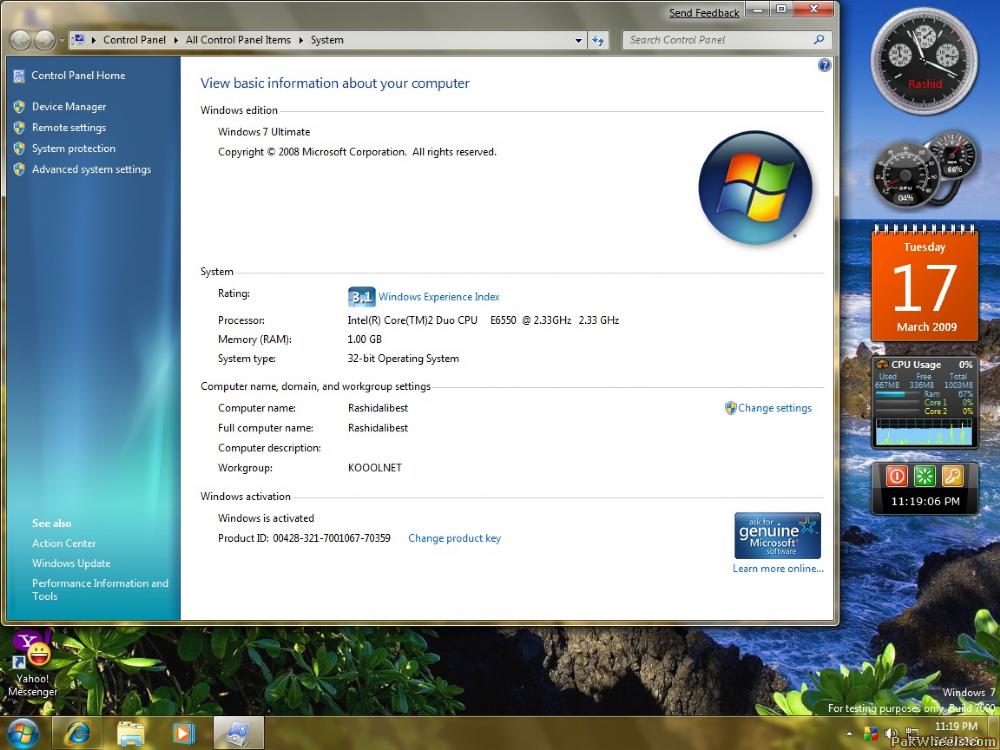Viewport: 1000px width, 750px height.
Task: Open Advanced system settings
Action: pos(92,170)
